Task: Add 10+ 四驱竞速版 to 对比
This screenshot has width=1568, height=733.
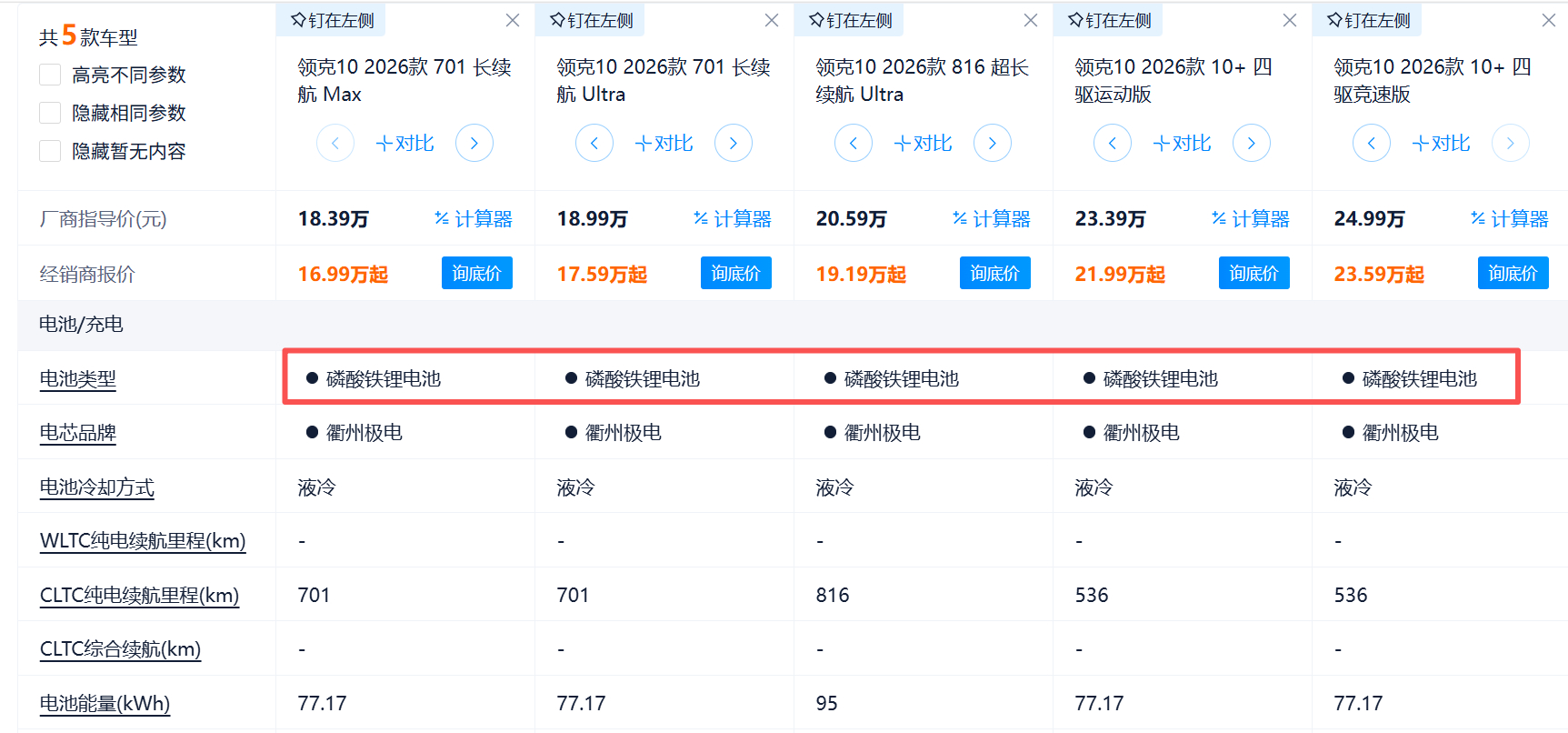Action: click(x=1442, y=143)
